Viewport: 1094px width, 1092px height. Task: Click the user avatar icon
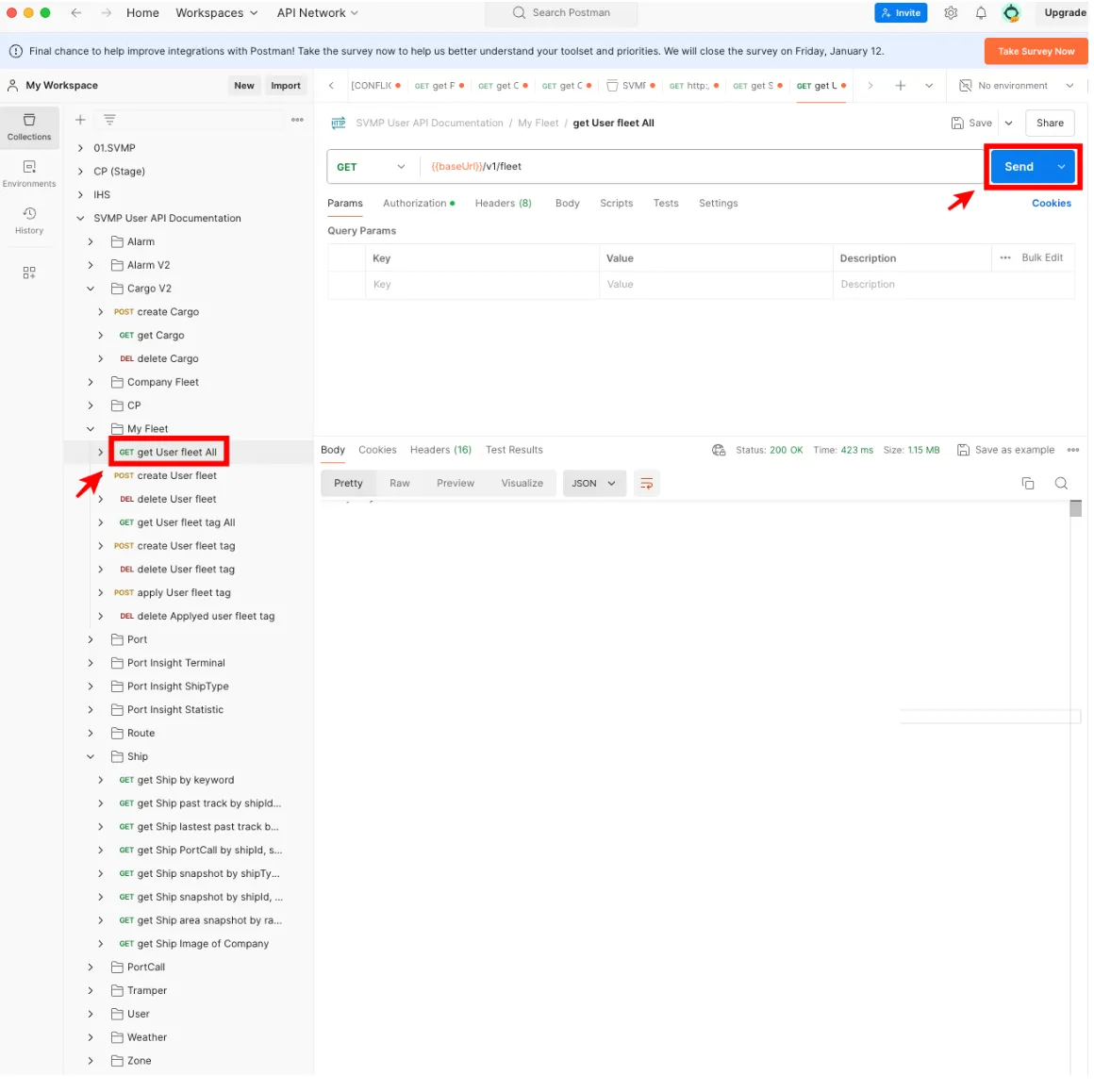click(x=1014, y=13)
